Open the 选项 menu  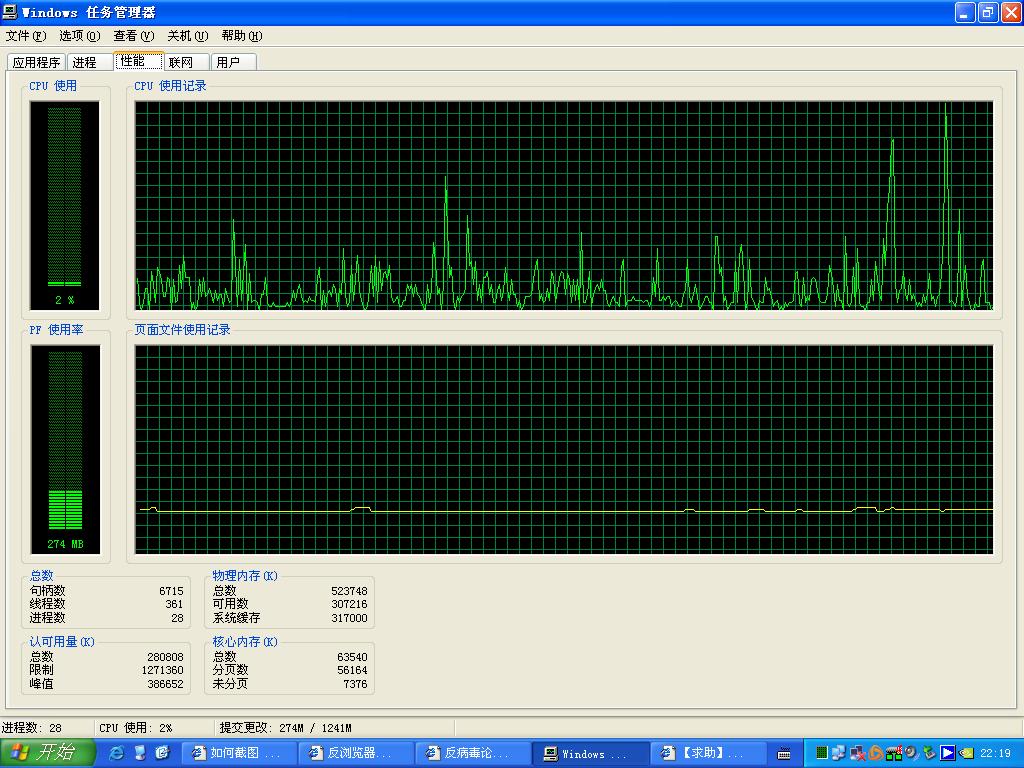click(80, 36)
